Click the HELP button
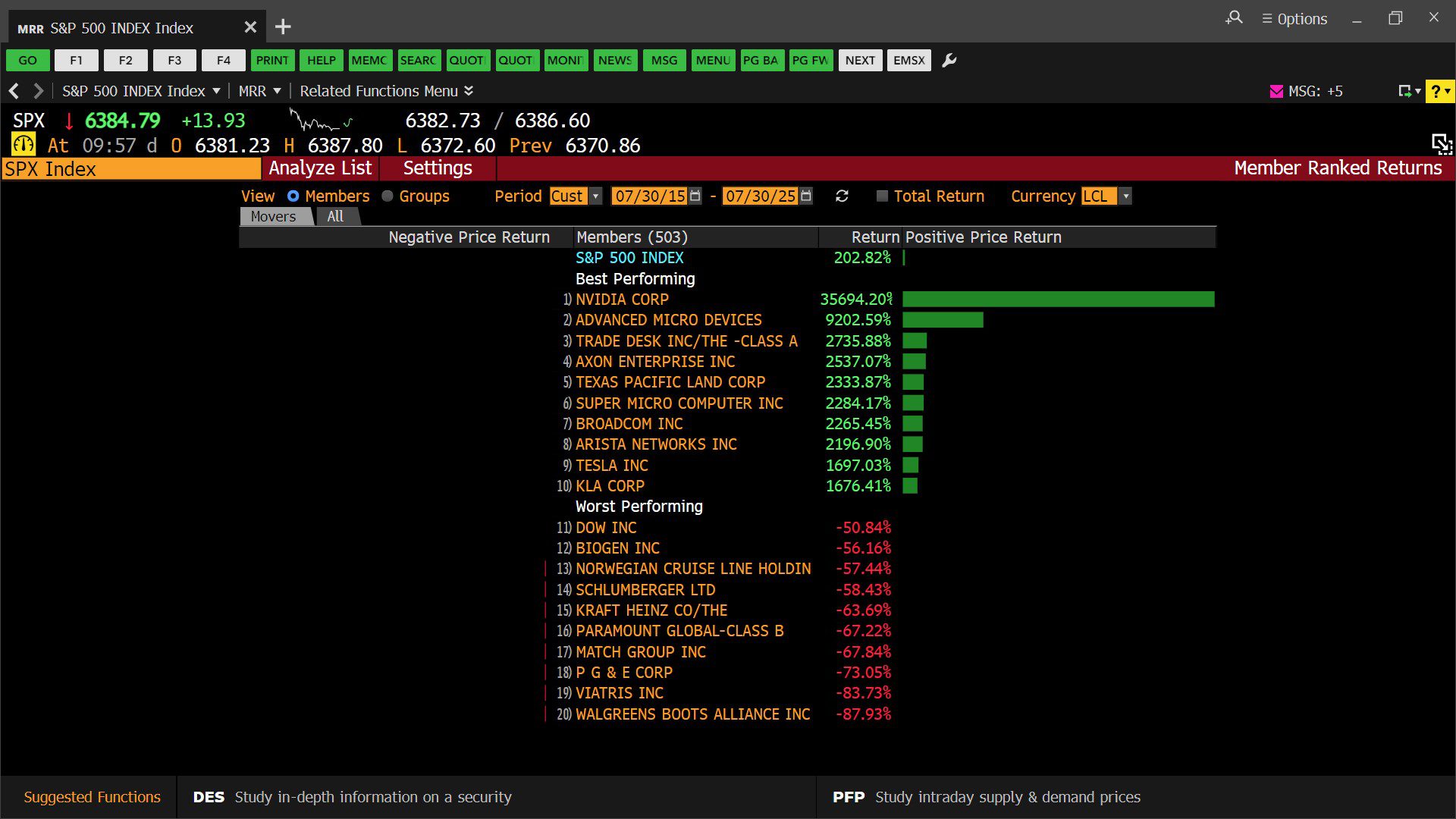 (x=322, y=61)
